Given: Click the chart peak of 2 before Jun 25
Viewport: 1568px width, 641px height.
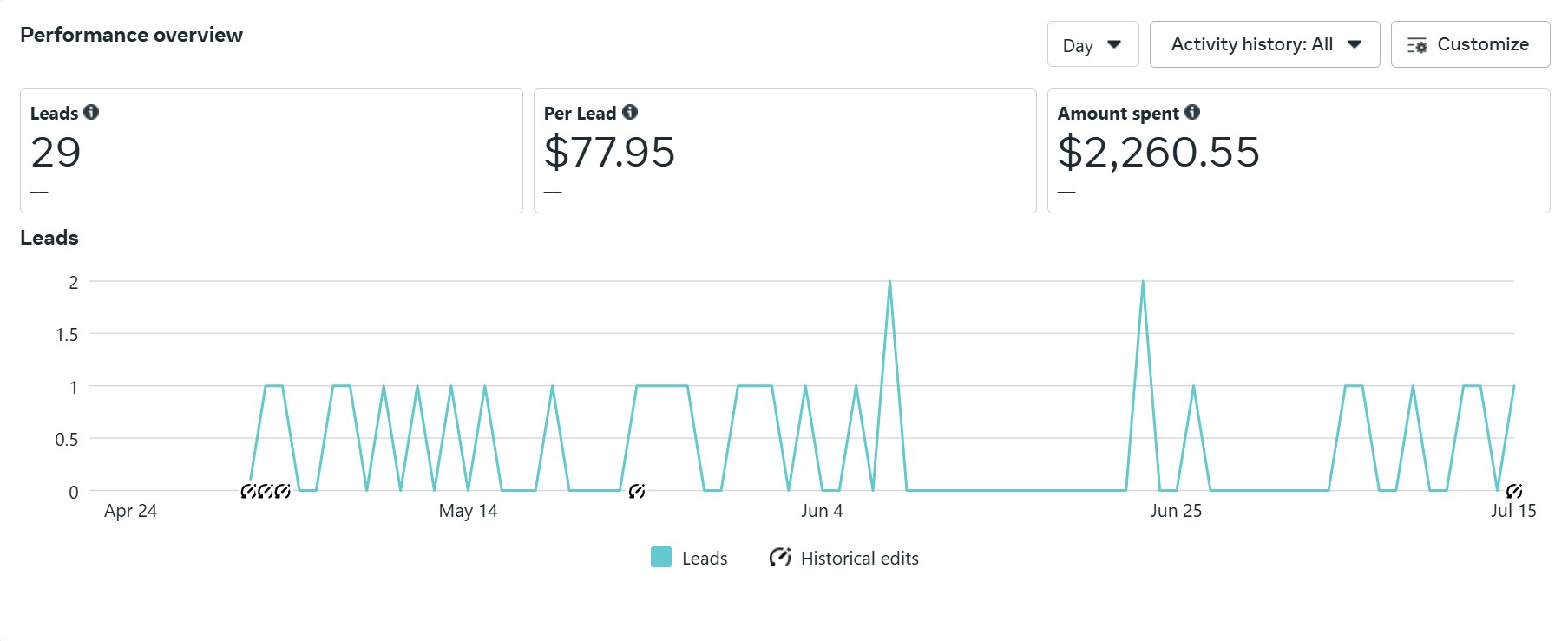Looking at the screenshot, I should tap(1143, 282).
